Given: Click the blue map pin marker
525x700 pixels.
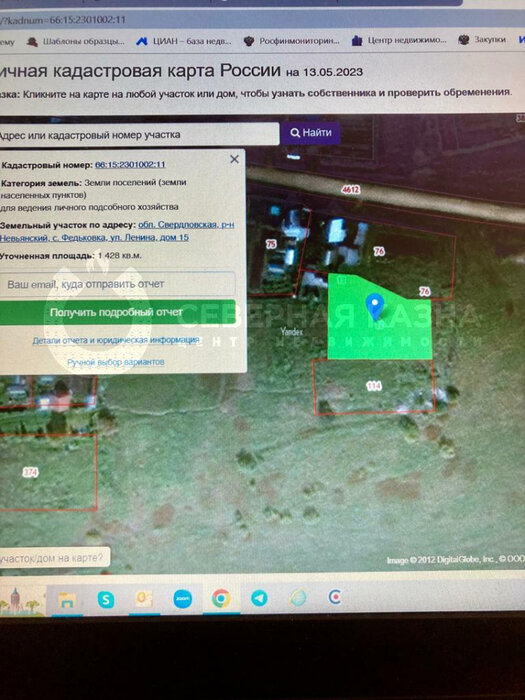Looking at the screenshot, I should 375,307.
